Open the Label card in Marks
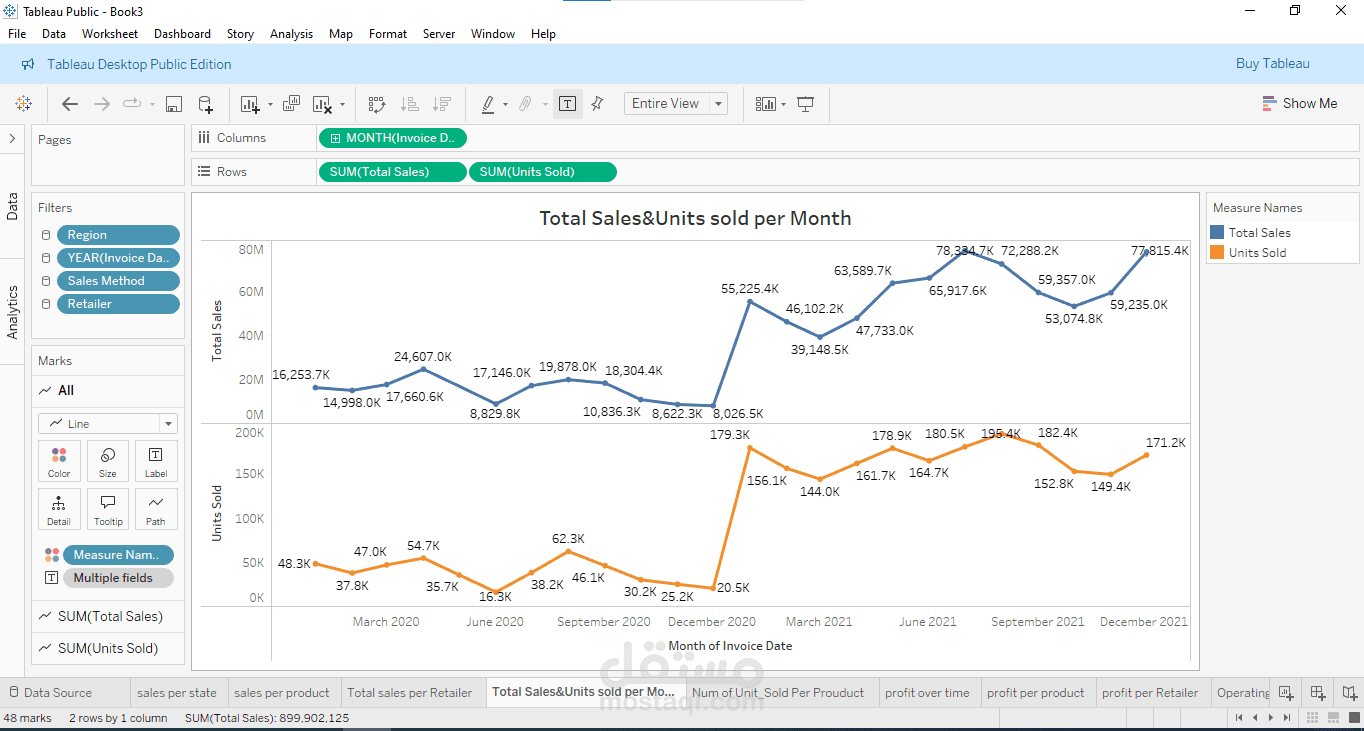1364x731 pixels. point(156,462)
